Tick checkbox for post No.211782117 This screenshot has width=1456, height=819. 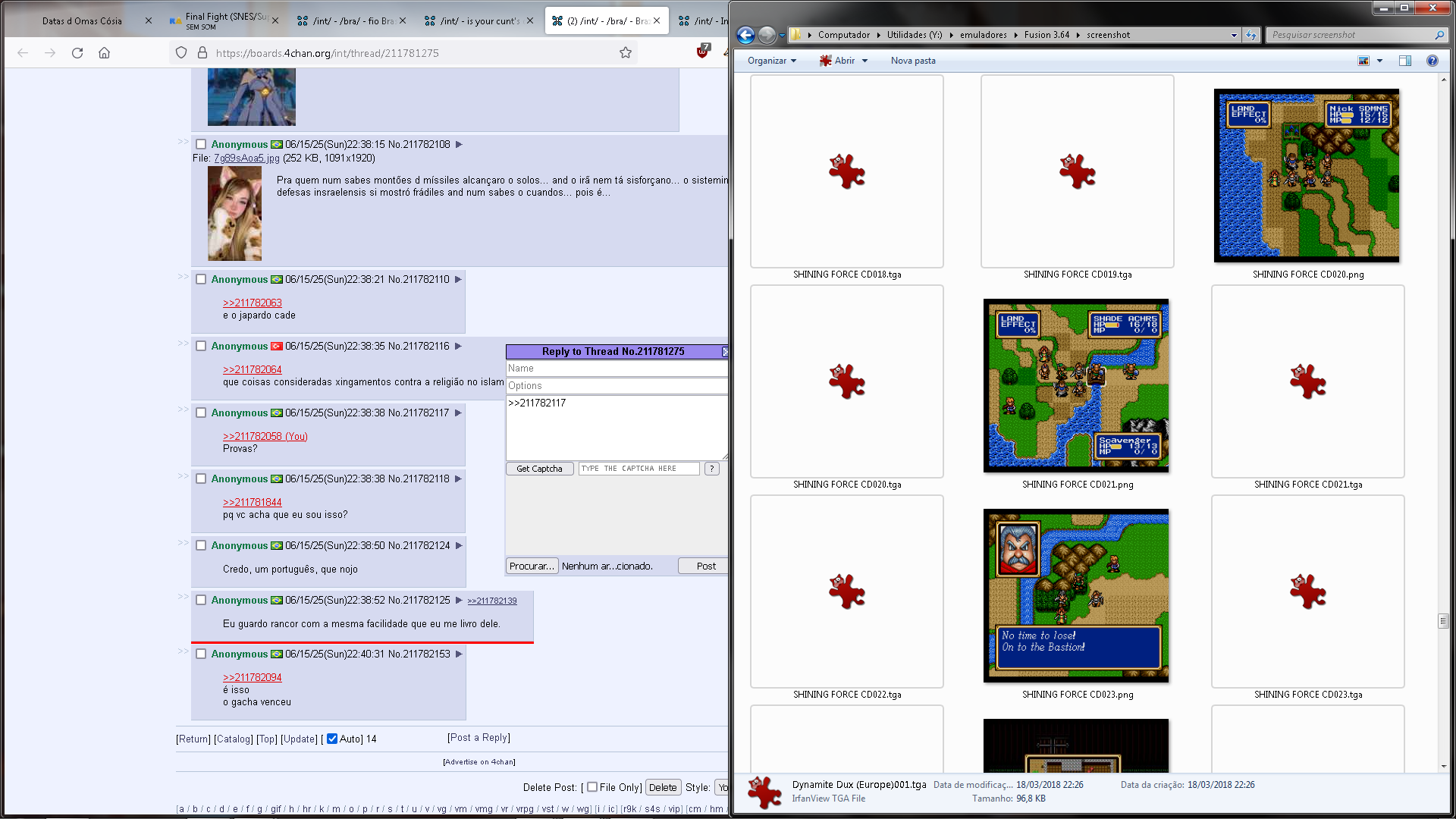(201, 413)
